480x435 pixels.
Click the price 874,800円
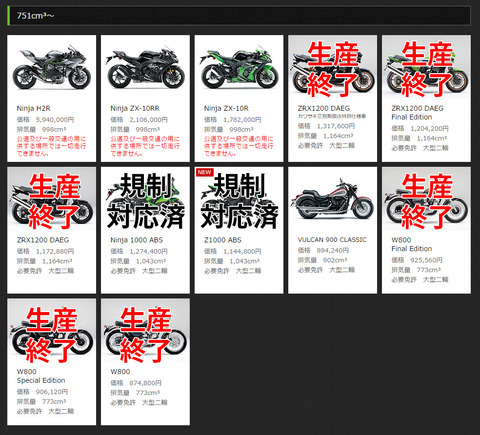click(145, 383)
